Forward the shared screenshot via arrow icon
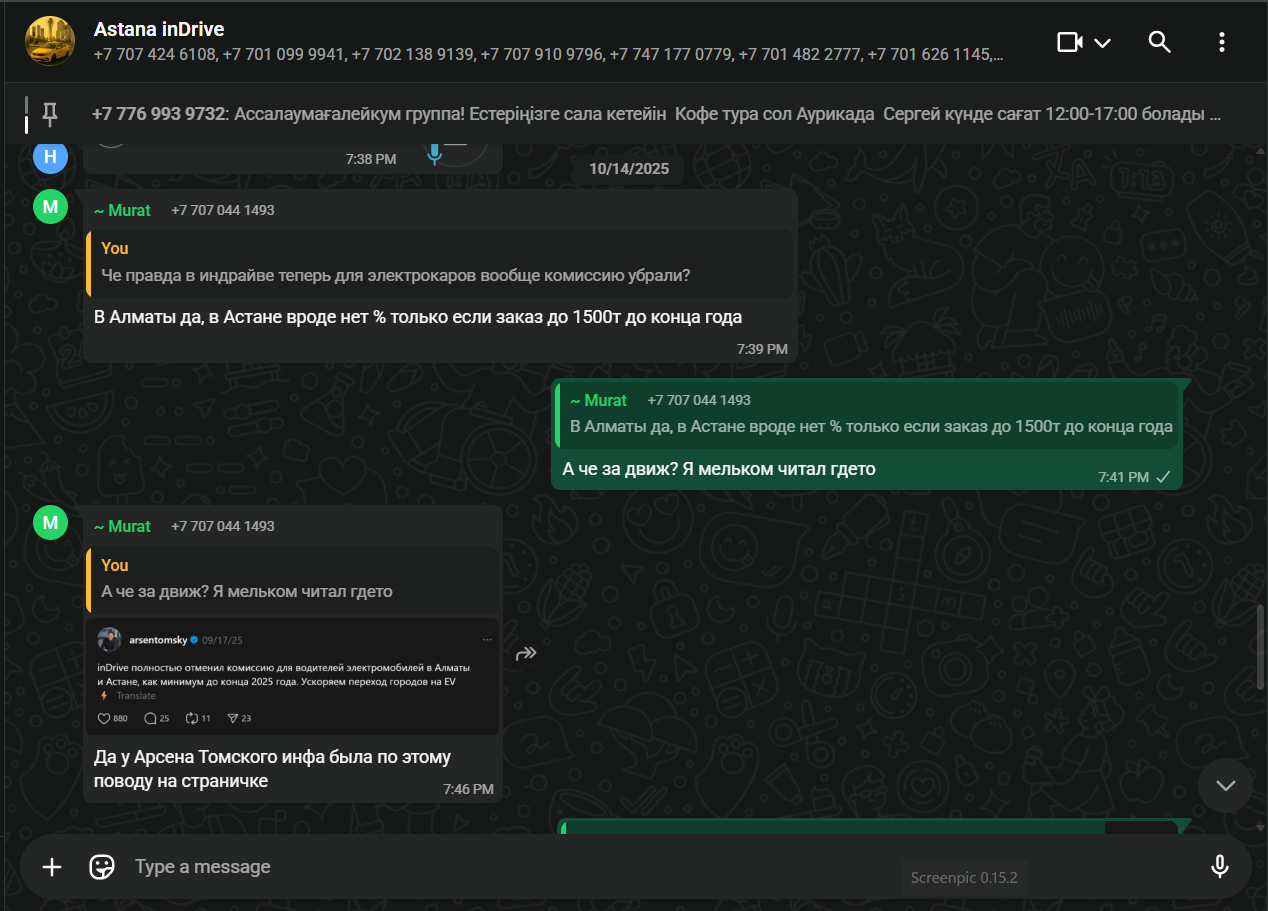1268x911 pixels. [526, 654]
